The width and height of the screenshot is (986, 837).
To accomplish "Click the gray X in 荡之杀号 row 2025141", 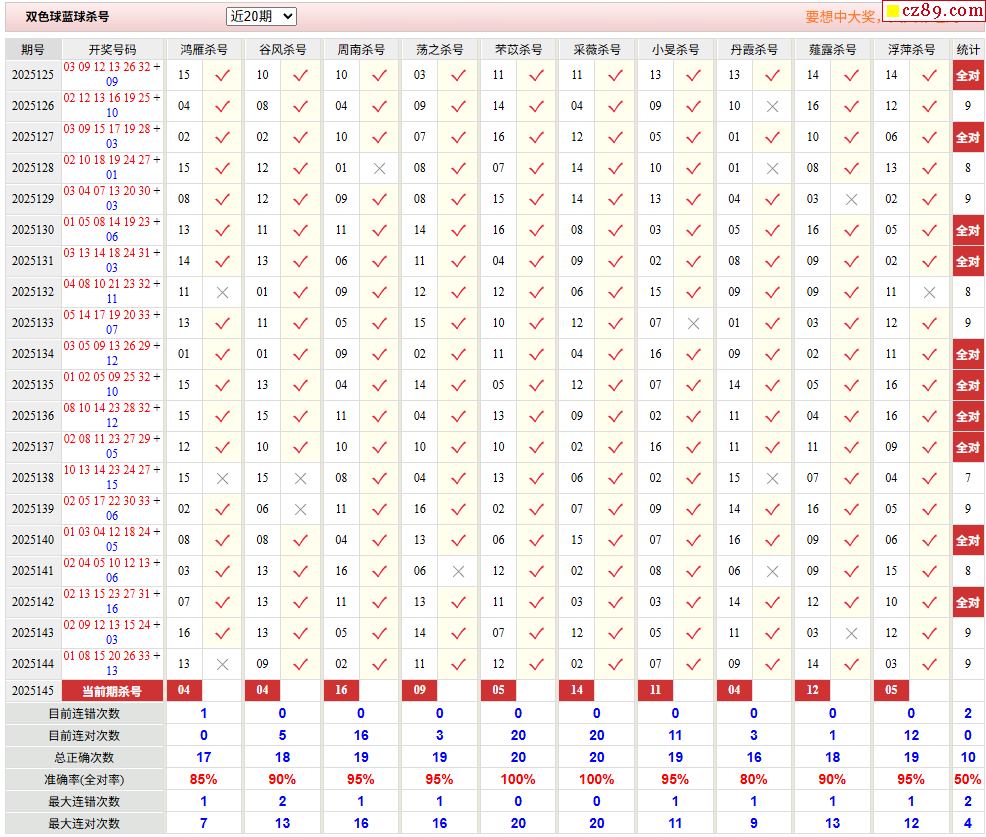I will pyautogui.click(x=458, y=571).
